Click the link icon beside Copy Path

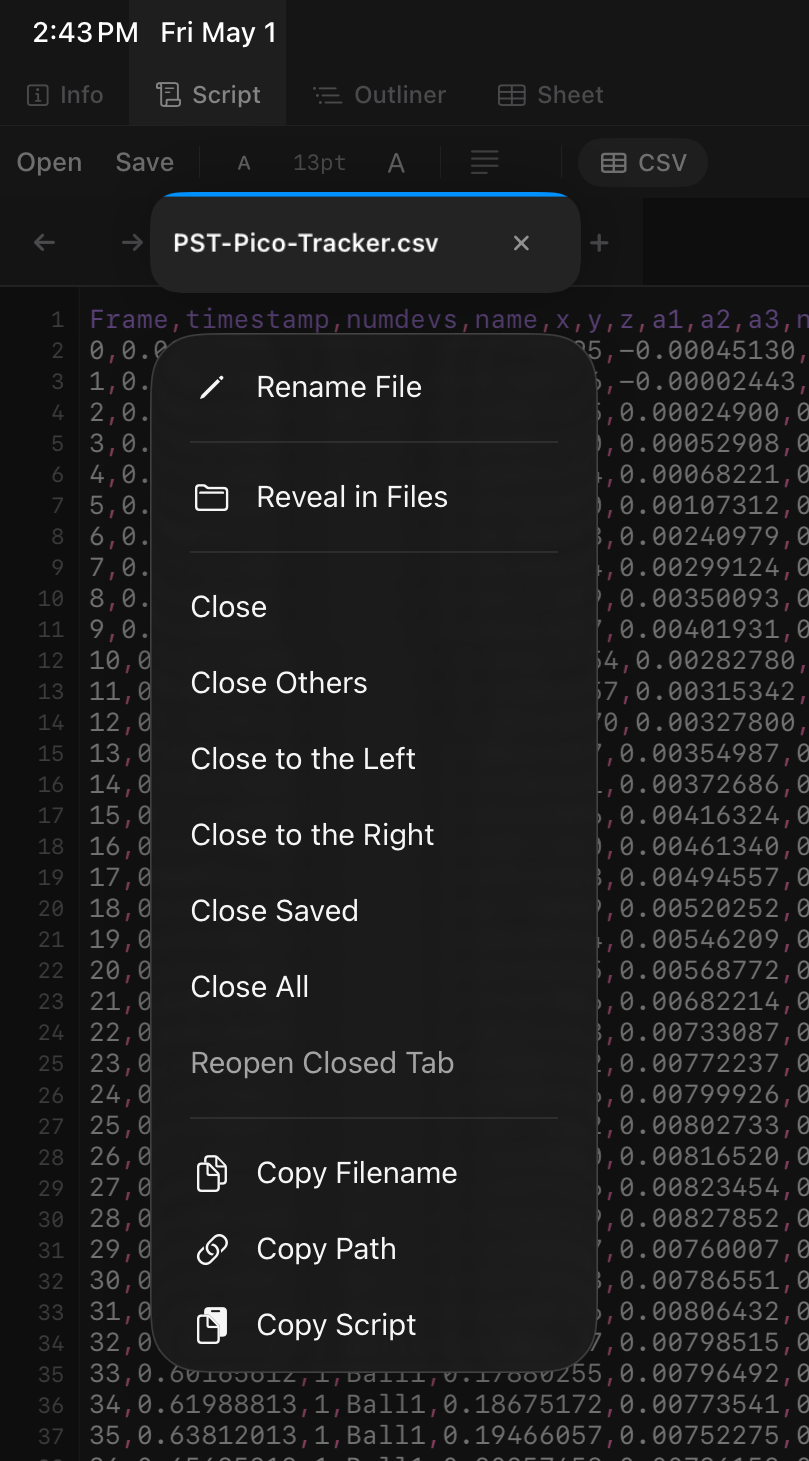click(211, 1249)
